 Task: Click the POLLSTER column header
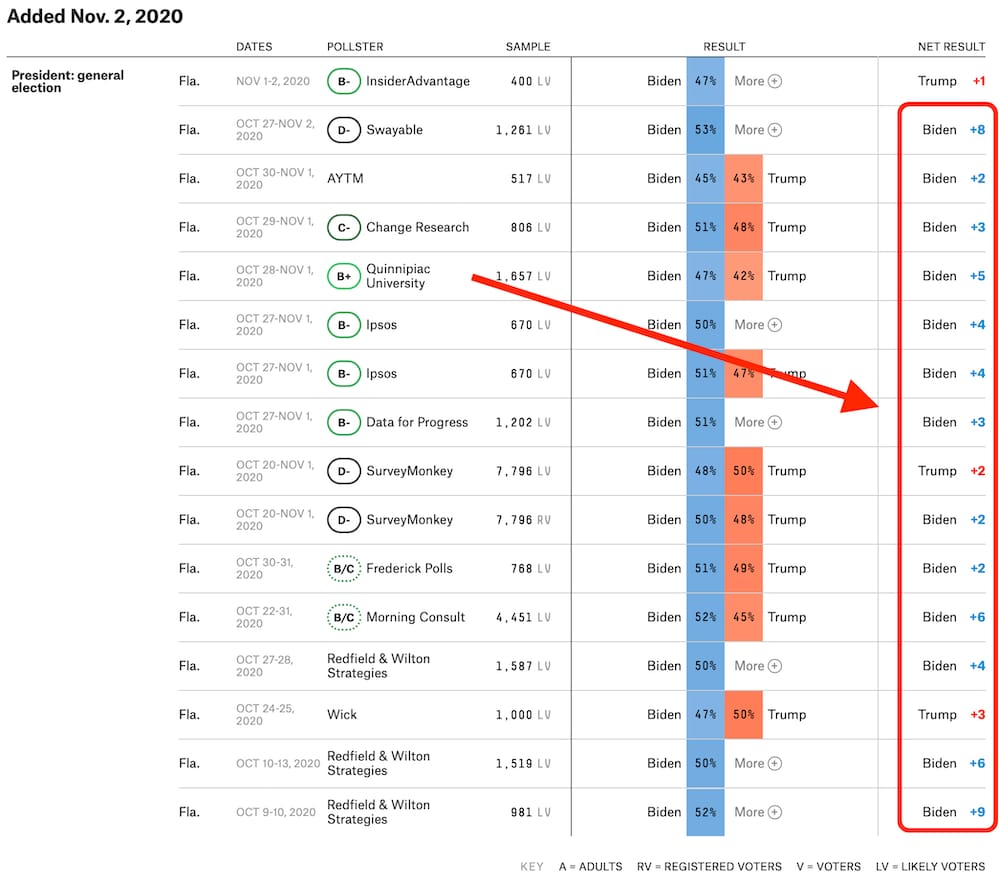(355, 47)
